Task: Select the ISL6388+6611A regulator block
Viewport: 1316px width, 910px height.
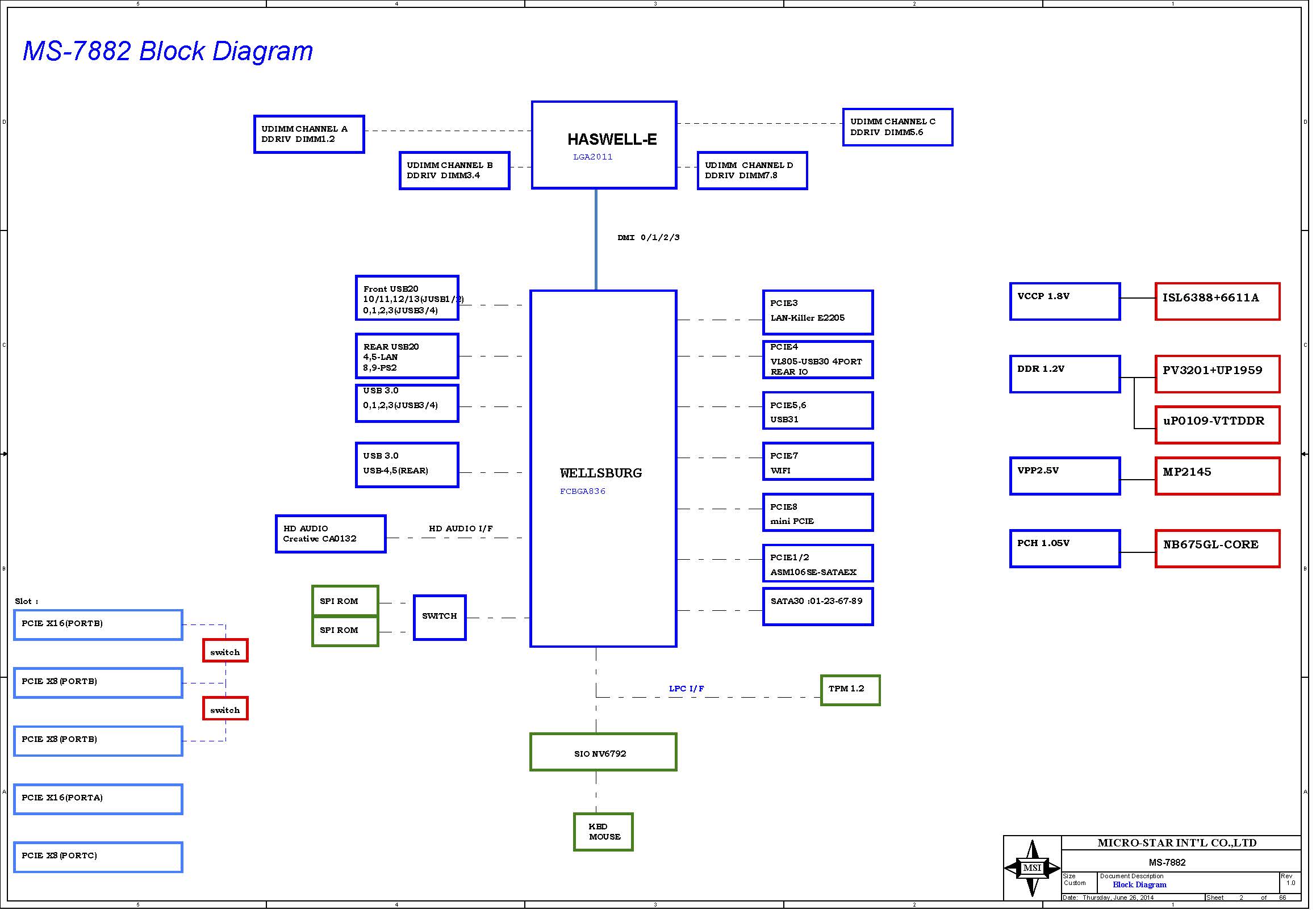Action: (1217, 301)
